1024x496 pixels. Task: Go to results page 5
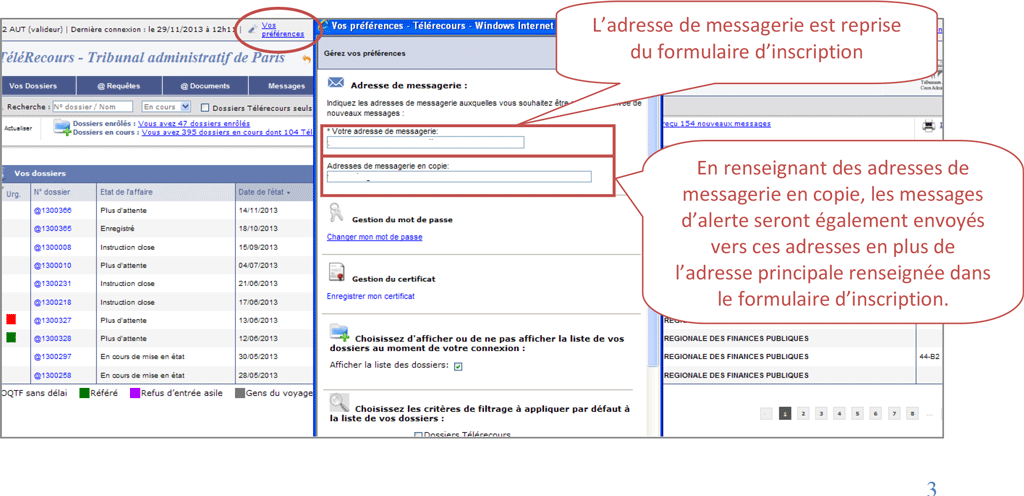857,413
